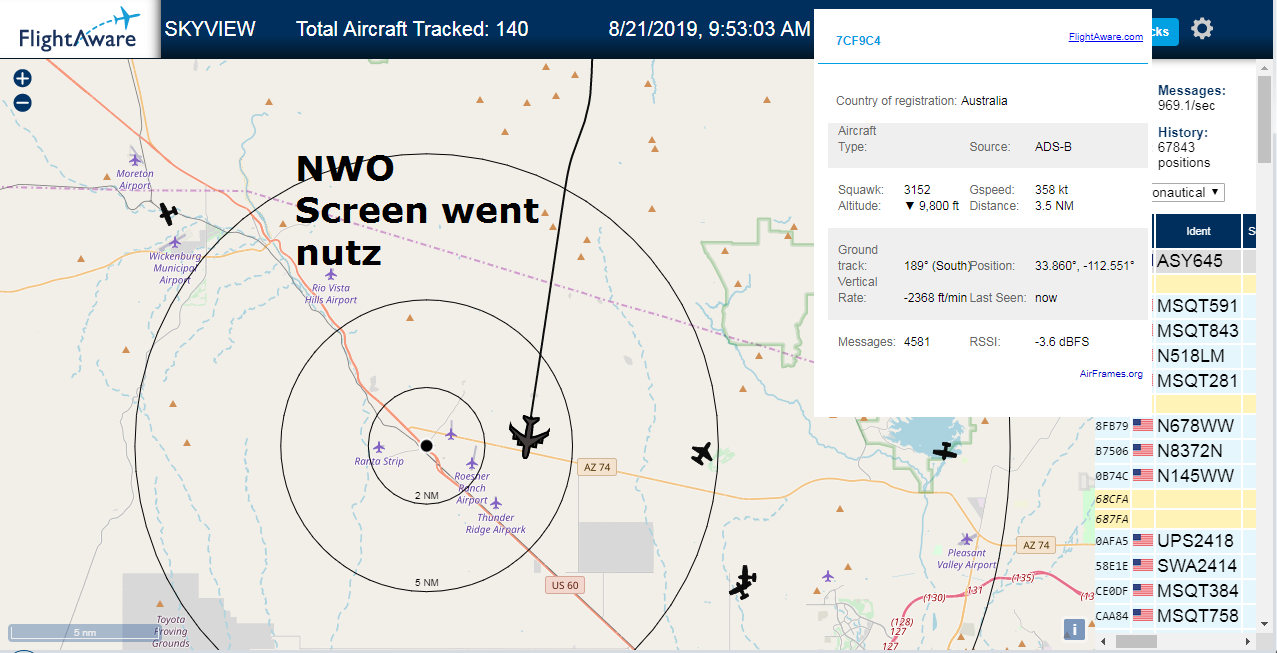Zoom in the map with plus button

coord(22,79)
